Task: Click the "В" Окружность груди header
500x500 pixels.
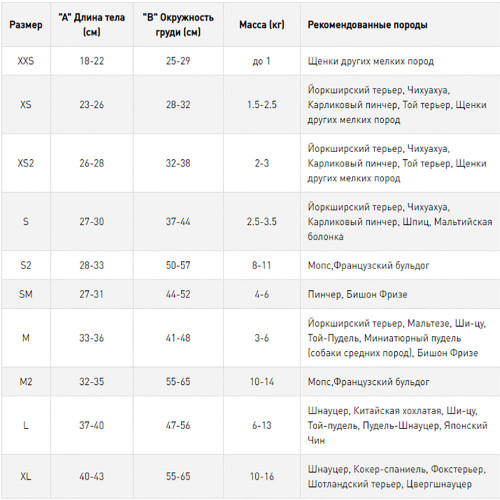Action: click(x=178, y=24)
